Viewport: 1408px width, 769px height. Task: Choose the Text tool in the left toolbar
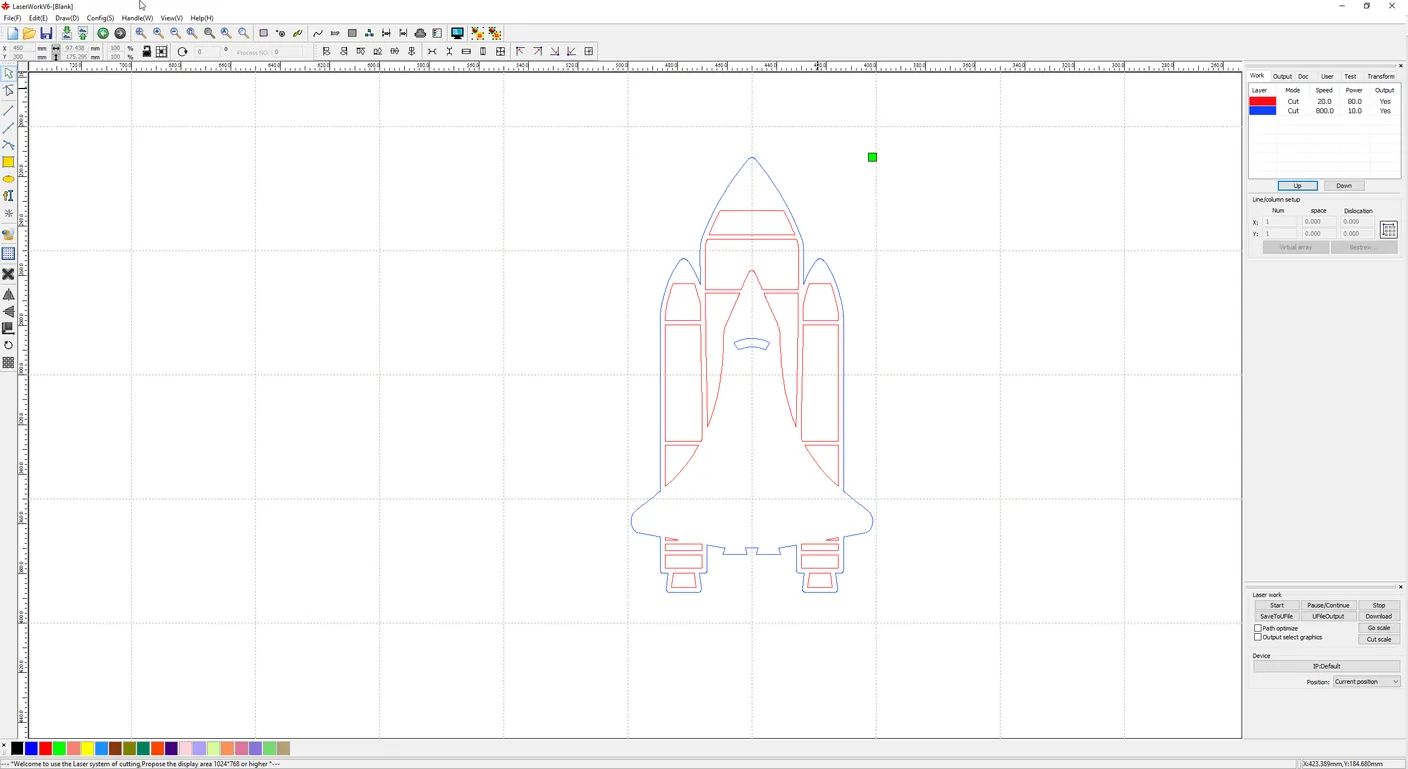[x=9, y=196]
